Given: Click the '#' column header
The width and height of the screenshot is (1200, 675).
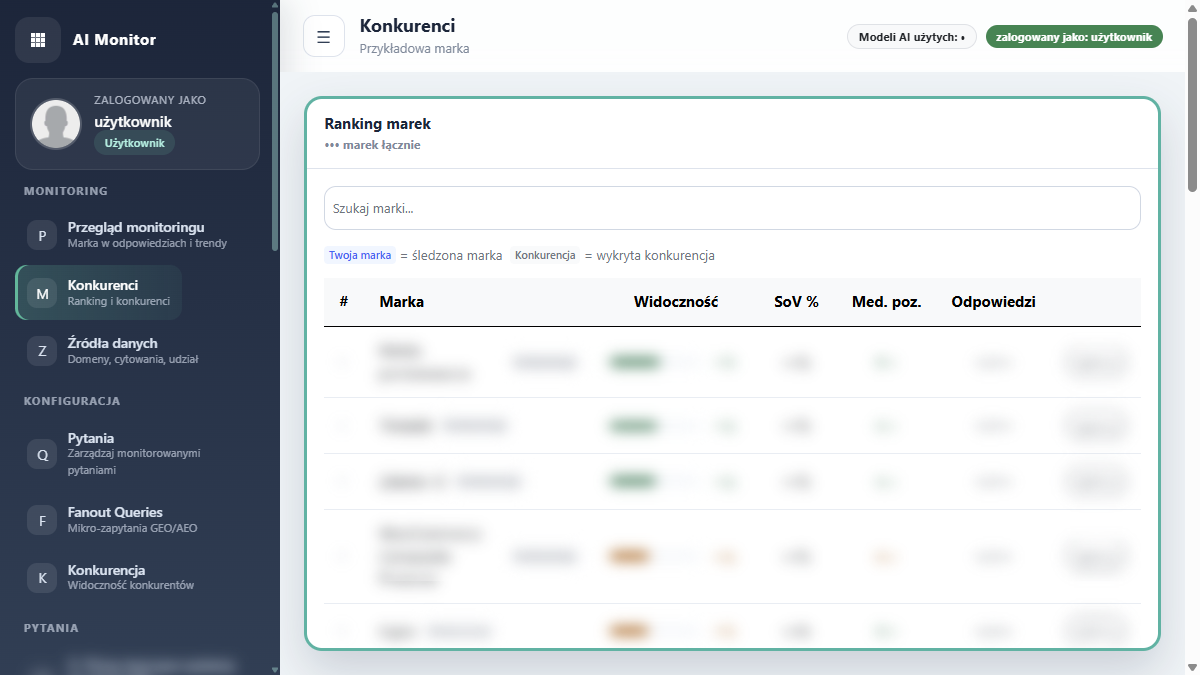Looking at the screenshot, I should (x=344, y=302).
